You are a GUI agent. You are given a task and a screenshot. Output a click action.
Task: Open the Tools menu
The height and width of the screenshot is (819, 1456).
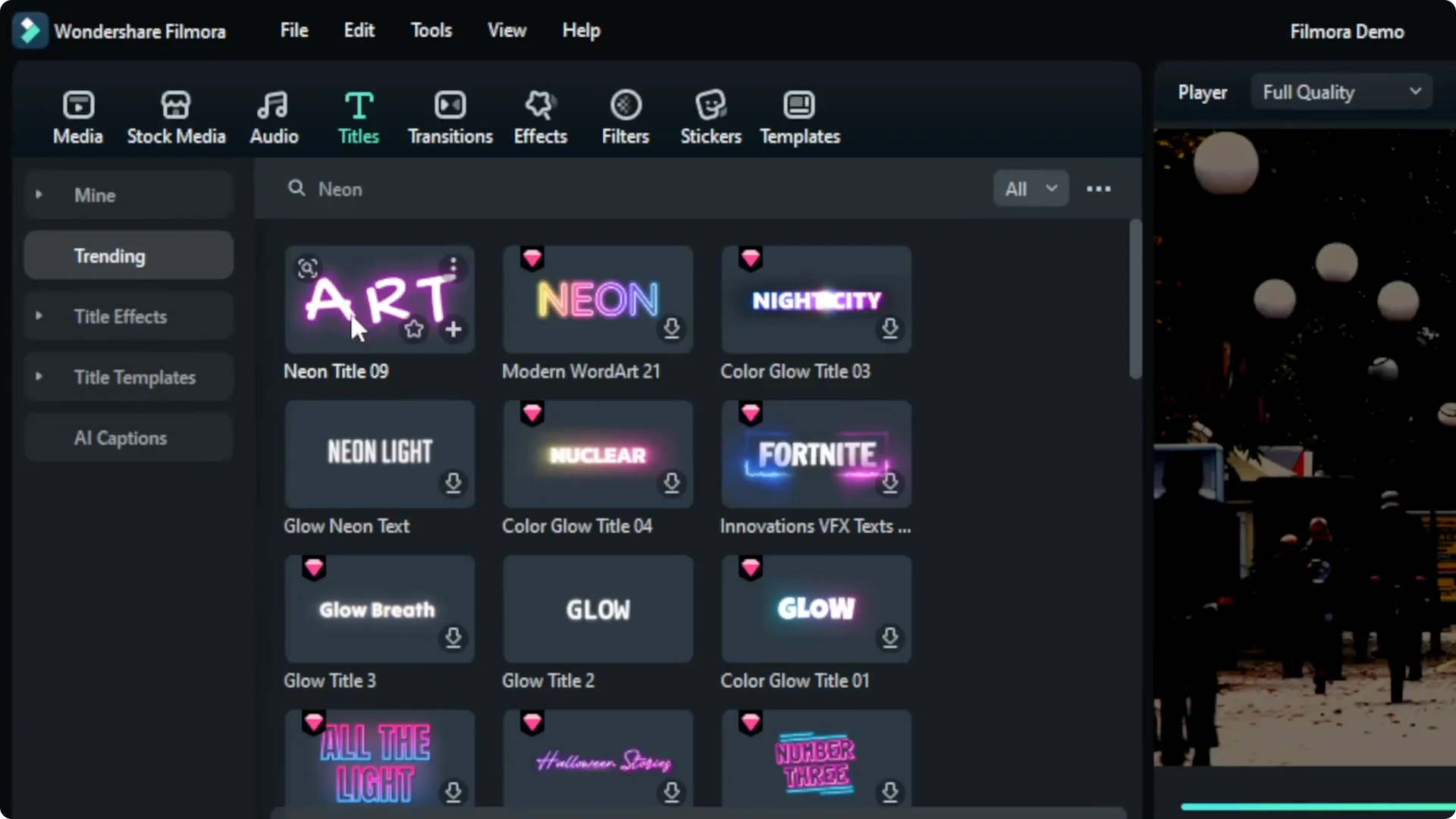coord(431,30)
